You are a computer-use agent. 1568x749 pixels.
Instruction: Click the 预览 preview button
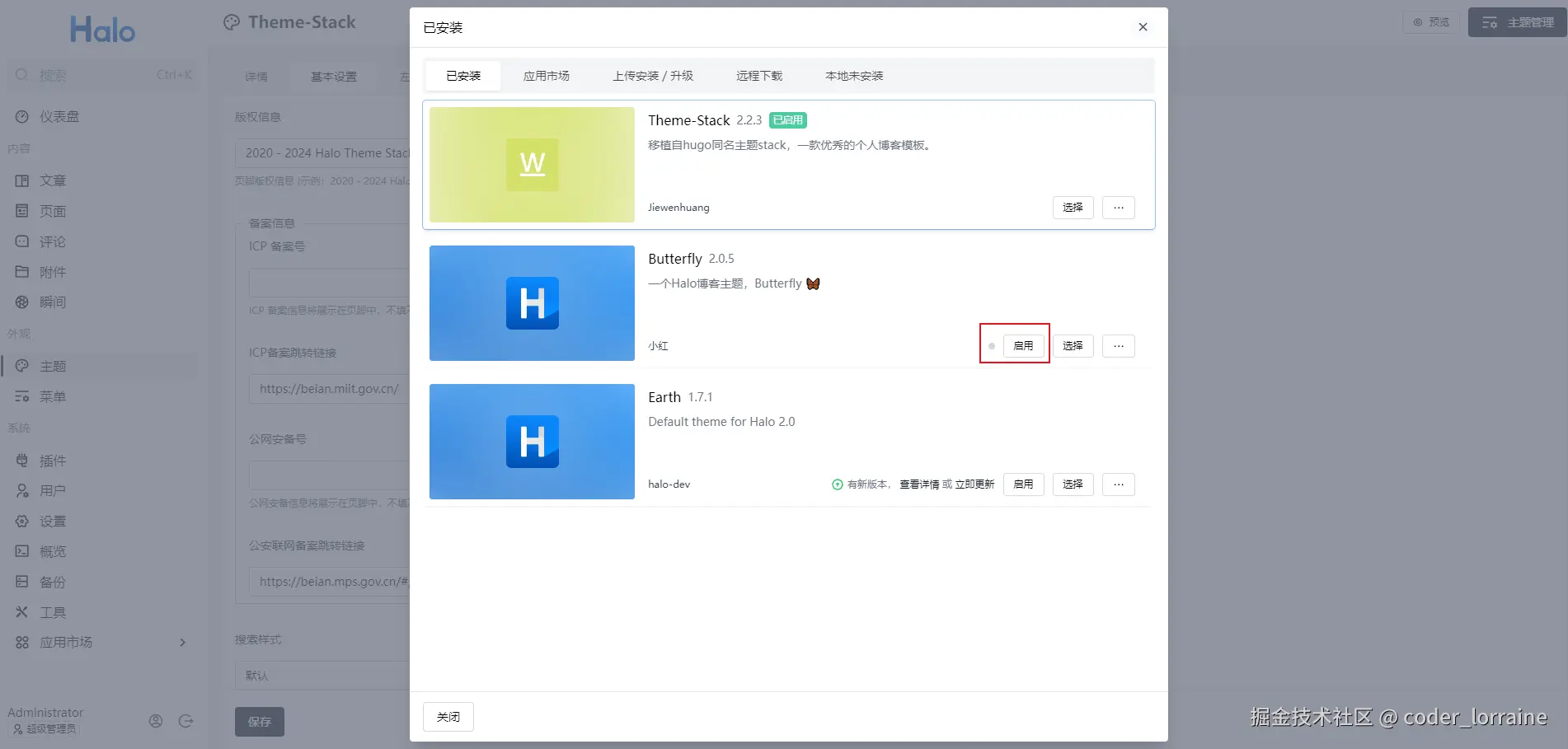click(x=1431, y=22)
